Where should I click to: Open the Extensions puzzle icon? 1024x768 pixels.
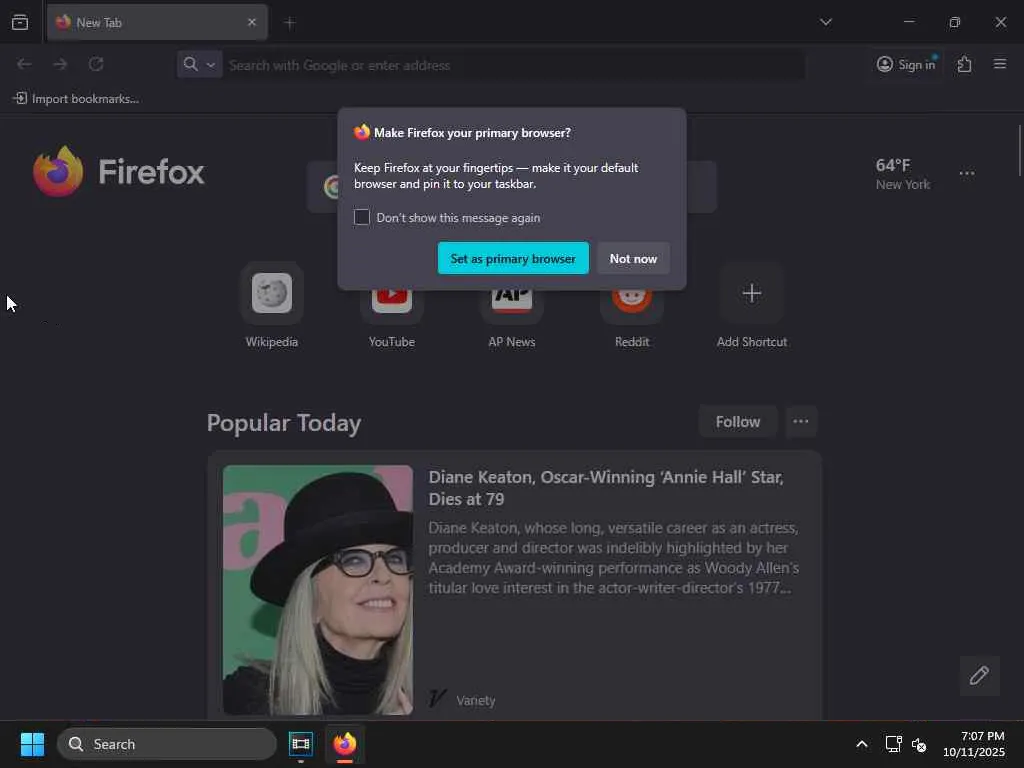(965, 64)
